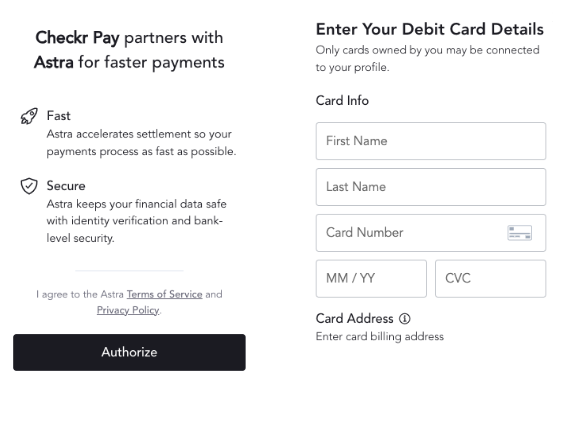Click the Secure feature title
The height and width of the screenshot is (421, 585).
pyautogui.click(x=66, y=186)
